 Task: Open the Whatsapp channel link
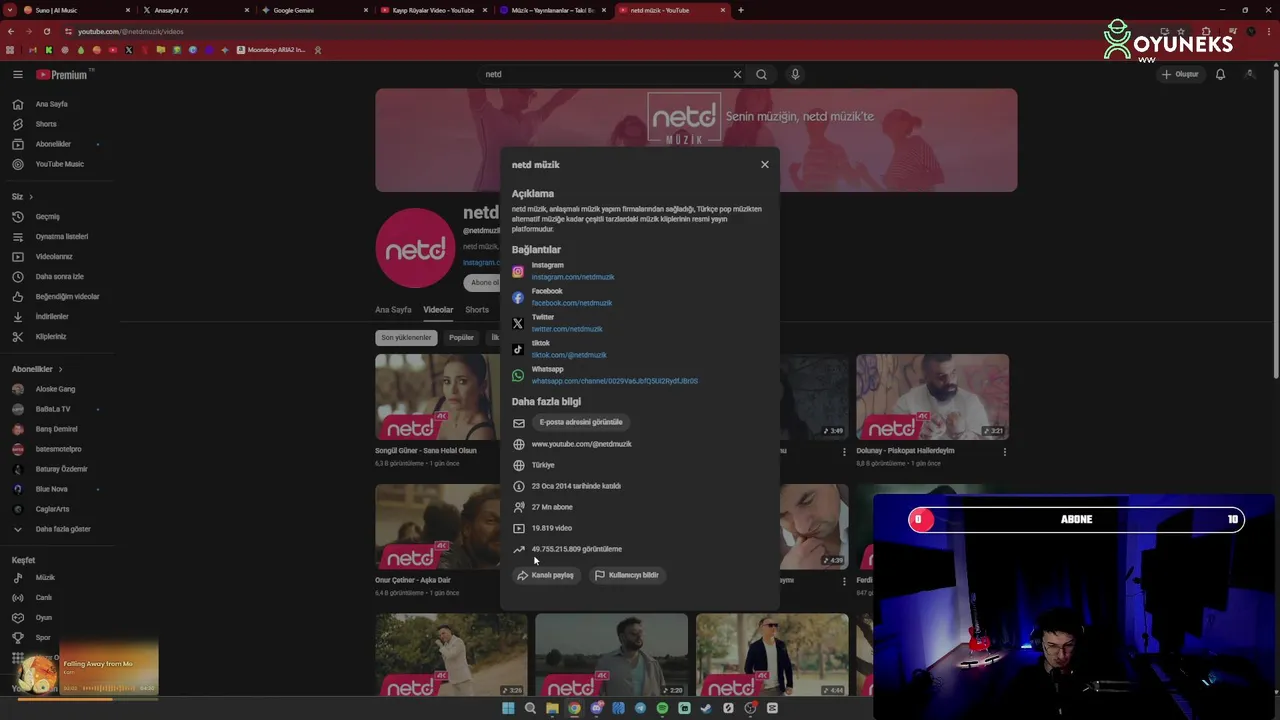tap(615, 381)
